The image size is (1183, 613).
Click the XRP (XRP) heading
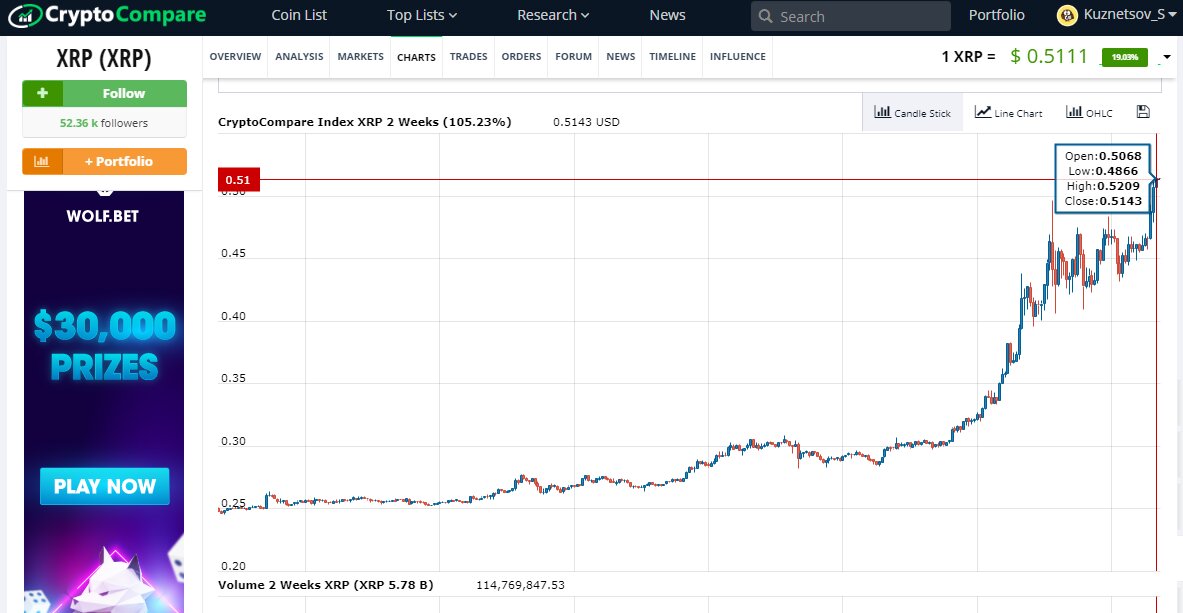pyautogui.click(x=104, y=57)
